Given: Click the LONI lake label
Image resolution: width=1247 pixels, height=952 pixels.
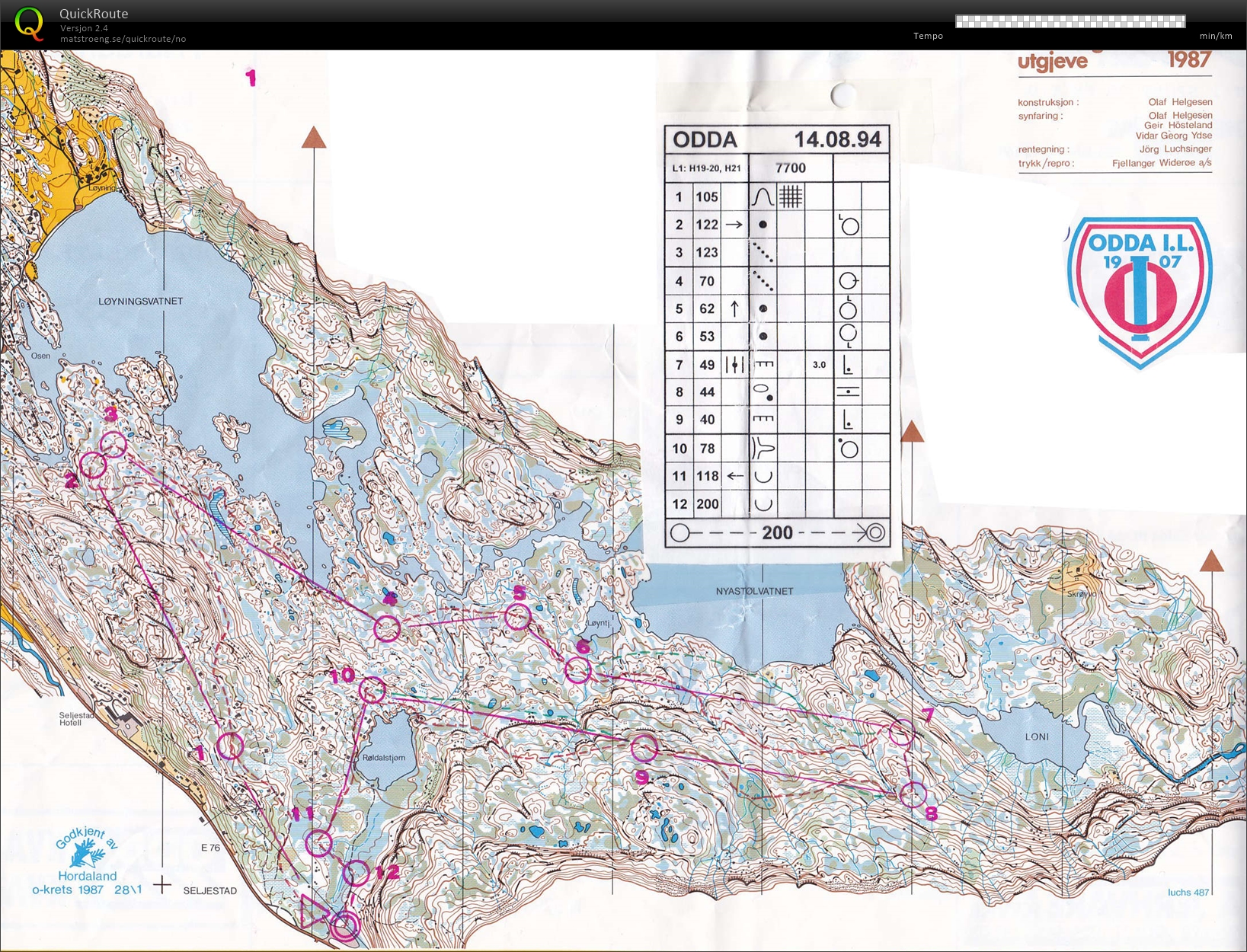Looking at the screenshot, I should (x=1037, y=736).
